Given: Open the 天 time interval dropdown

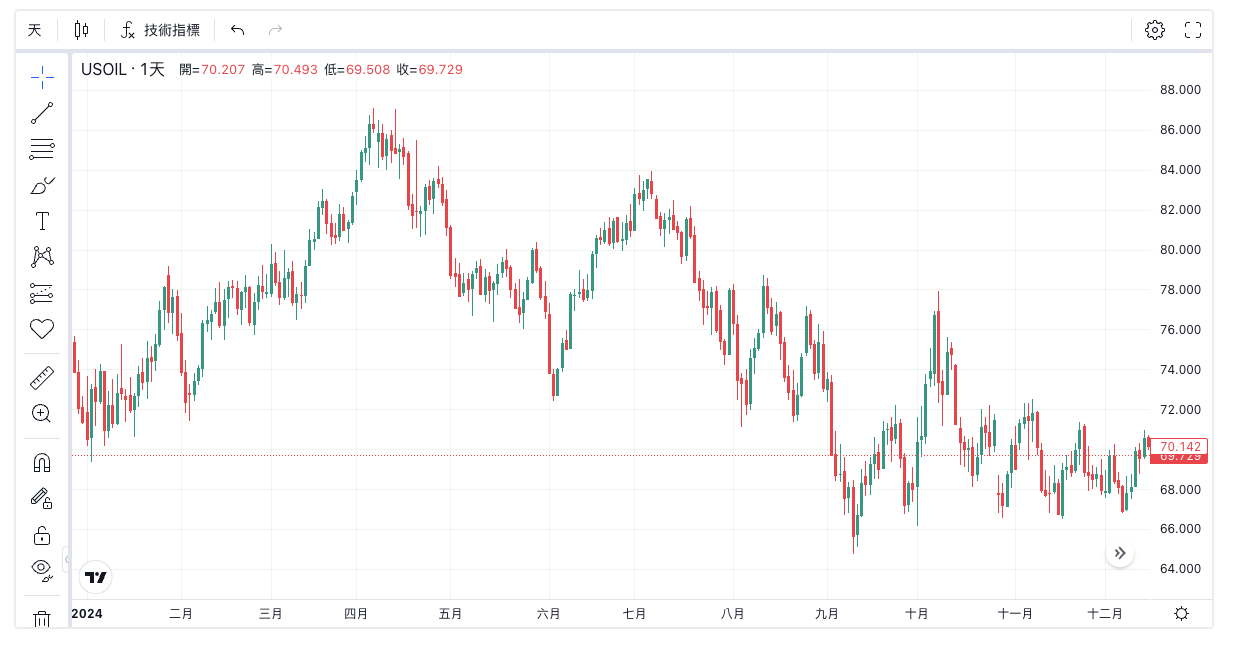Looking at the screenshot, I should (35, 30).
